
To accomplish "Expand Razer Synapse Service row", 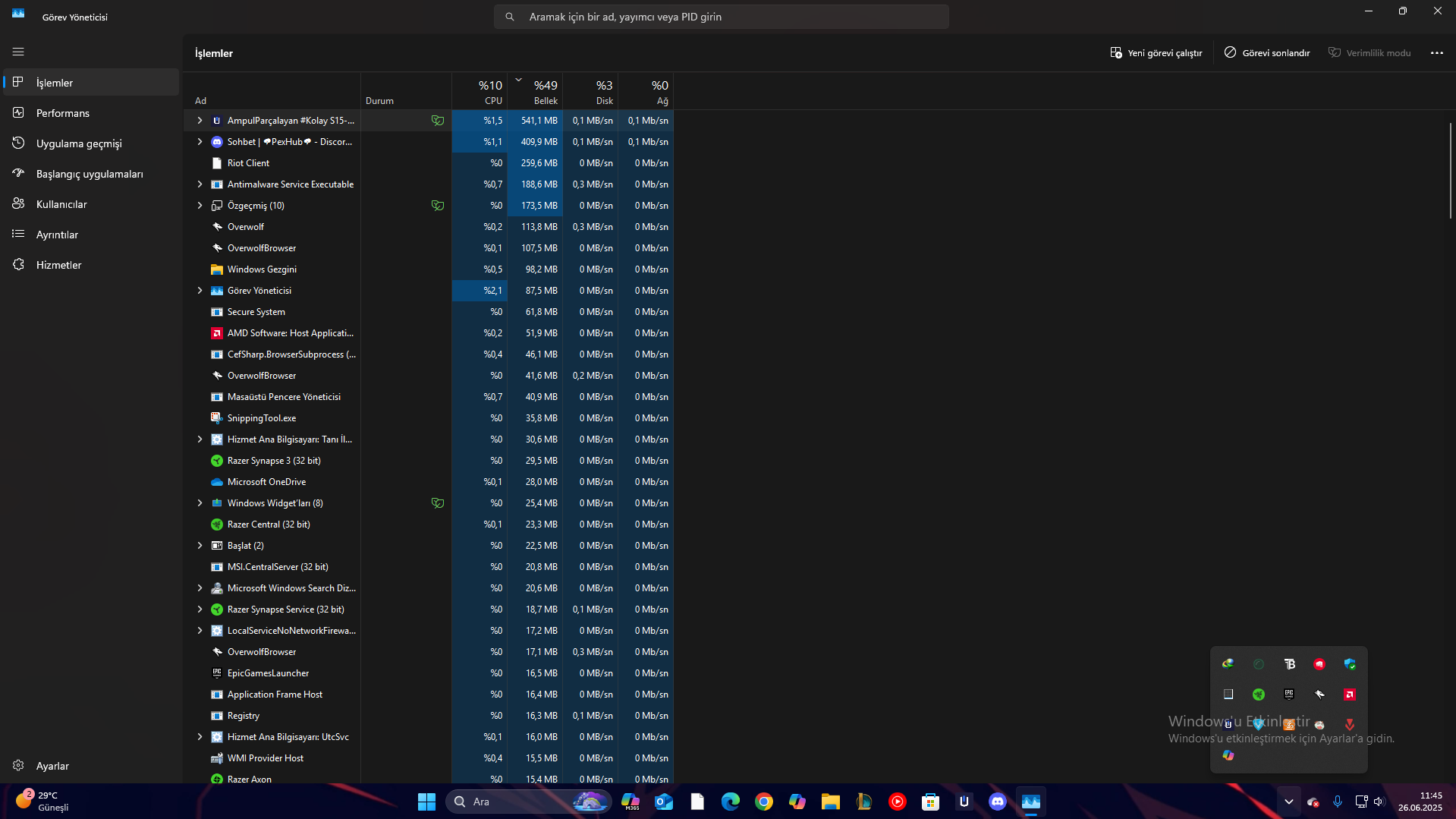I will point(200,610).
